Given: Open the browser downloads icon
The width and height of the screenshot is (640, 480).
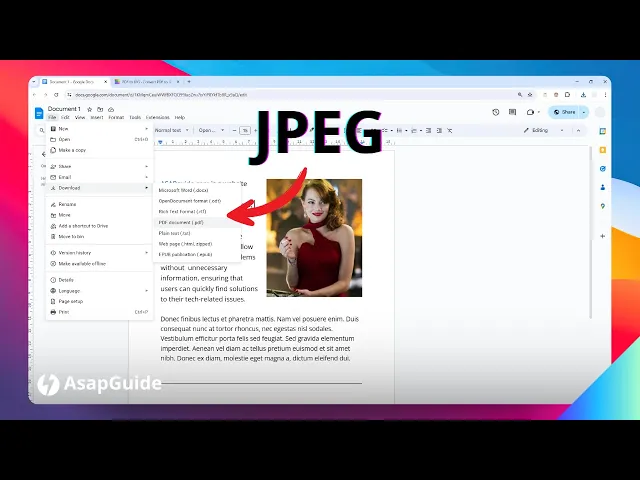Looking at the screenshot, I should click(583, 95).
